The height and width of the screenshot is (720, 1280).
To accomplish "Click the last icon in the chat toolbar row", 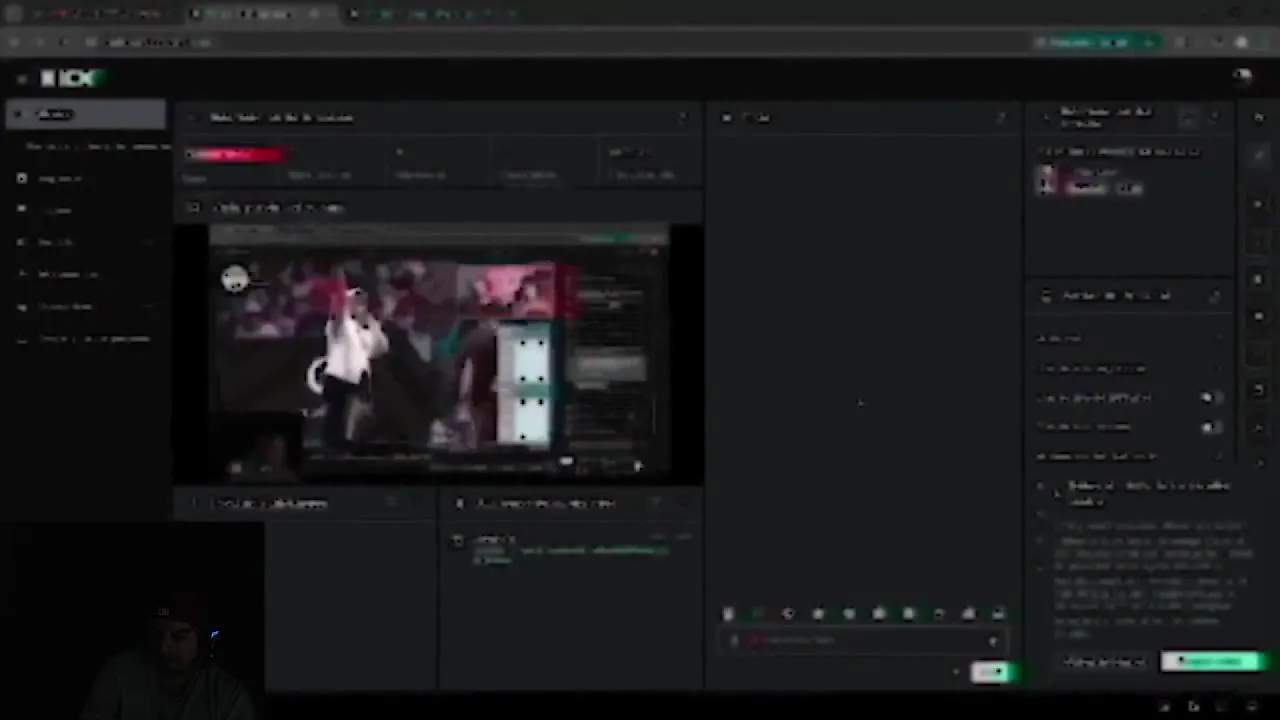I will click(x=998, y=614).
